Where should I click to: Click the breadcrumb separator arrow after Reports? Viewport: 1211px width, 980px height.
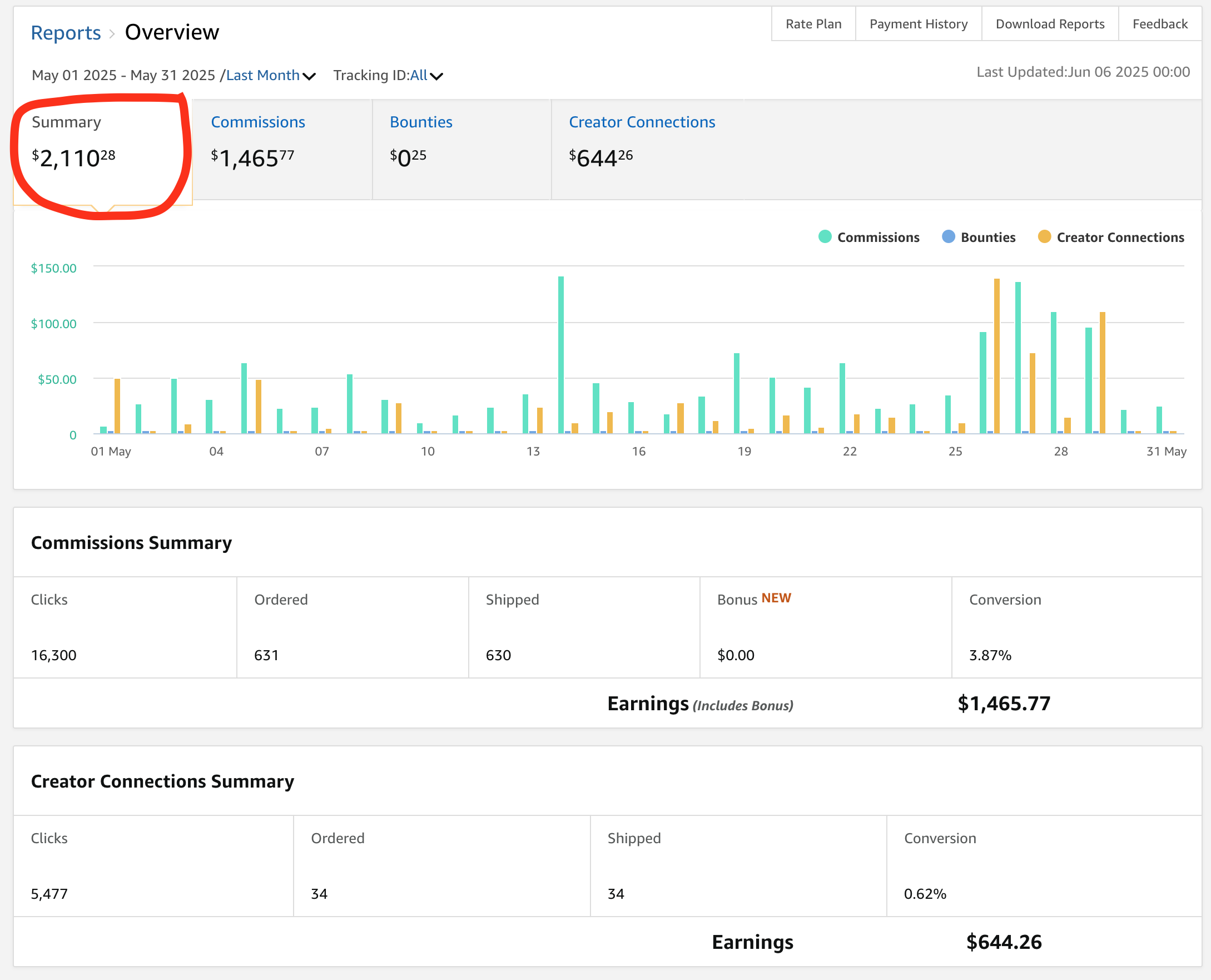[x=112, y=34]
